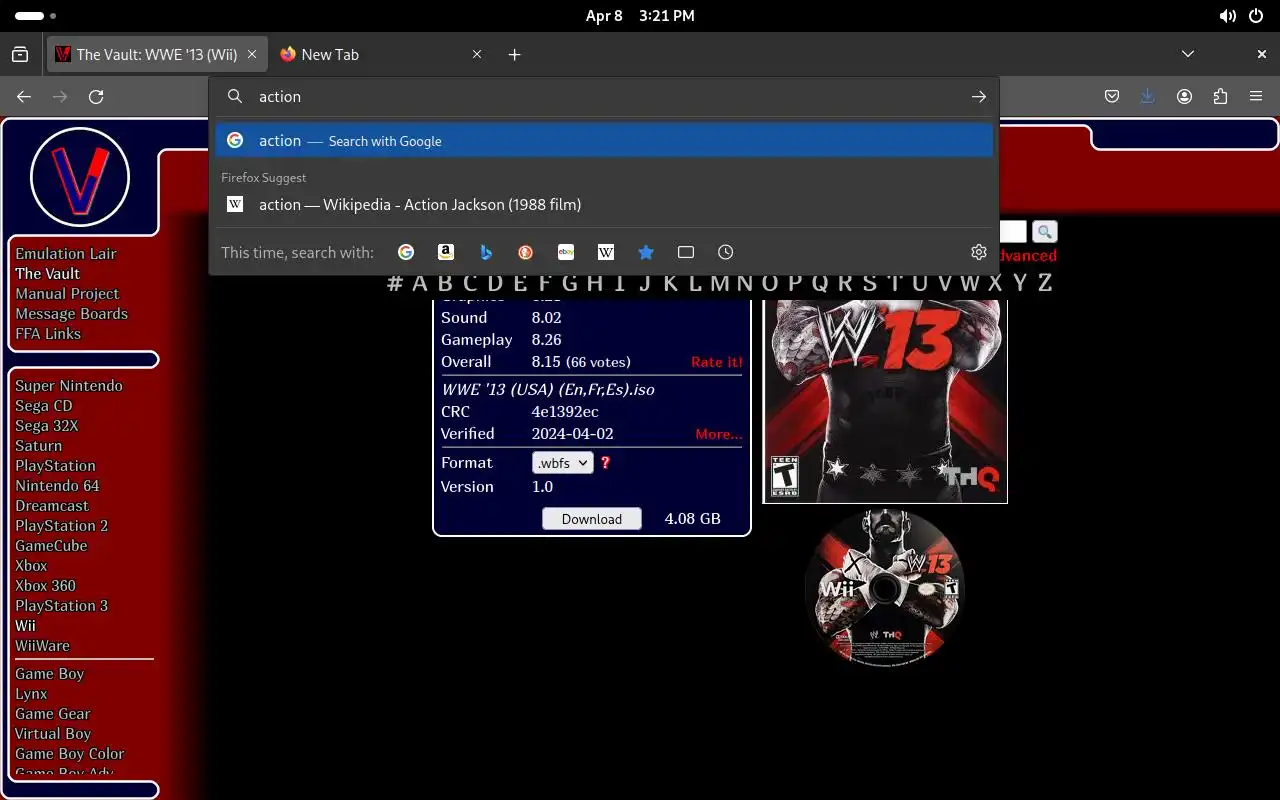The image size is (1280, 800).
Task: Click the go arrow in address bar
Action: point(978,97)
